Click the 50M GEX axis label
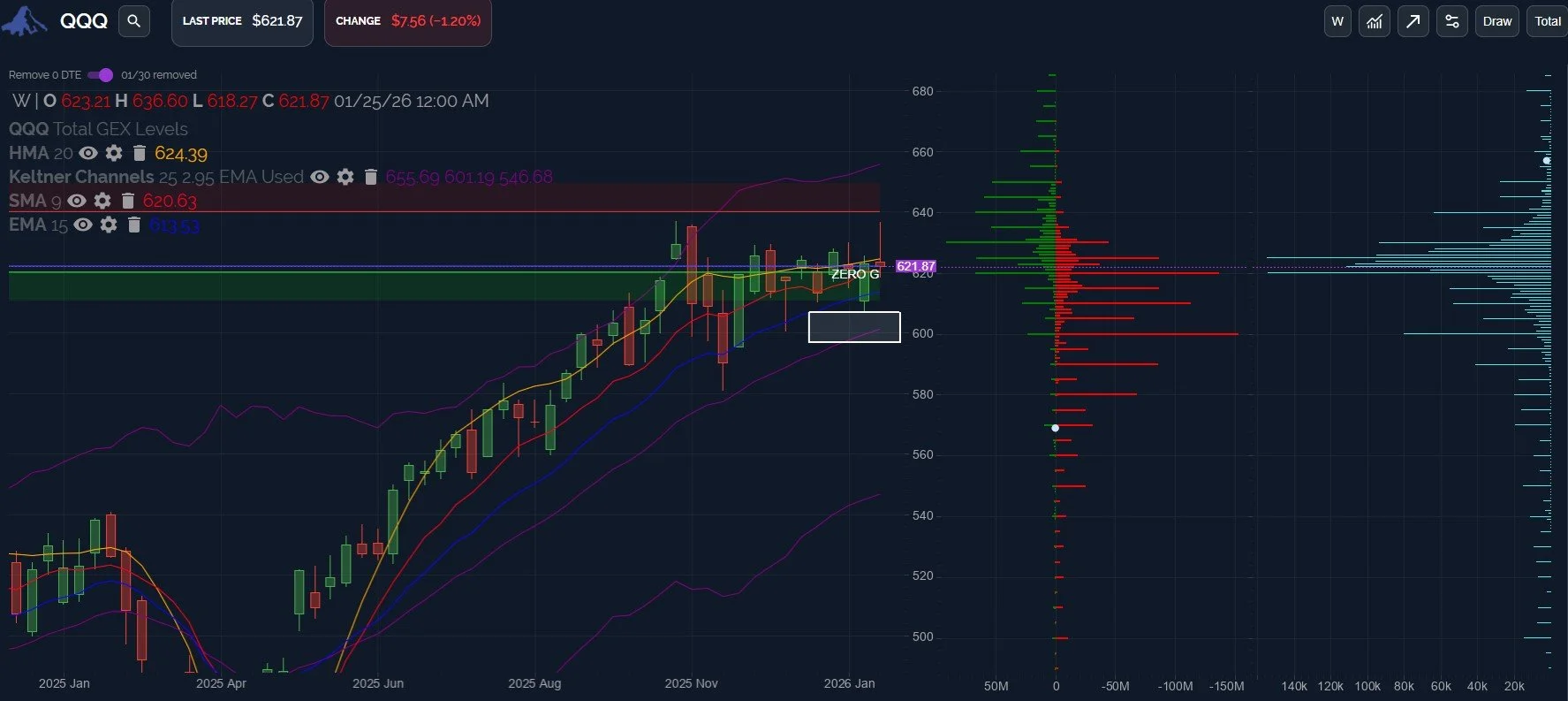 click(996, 686)
